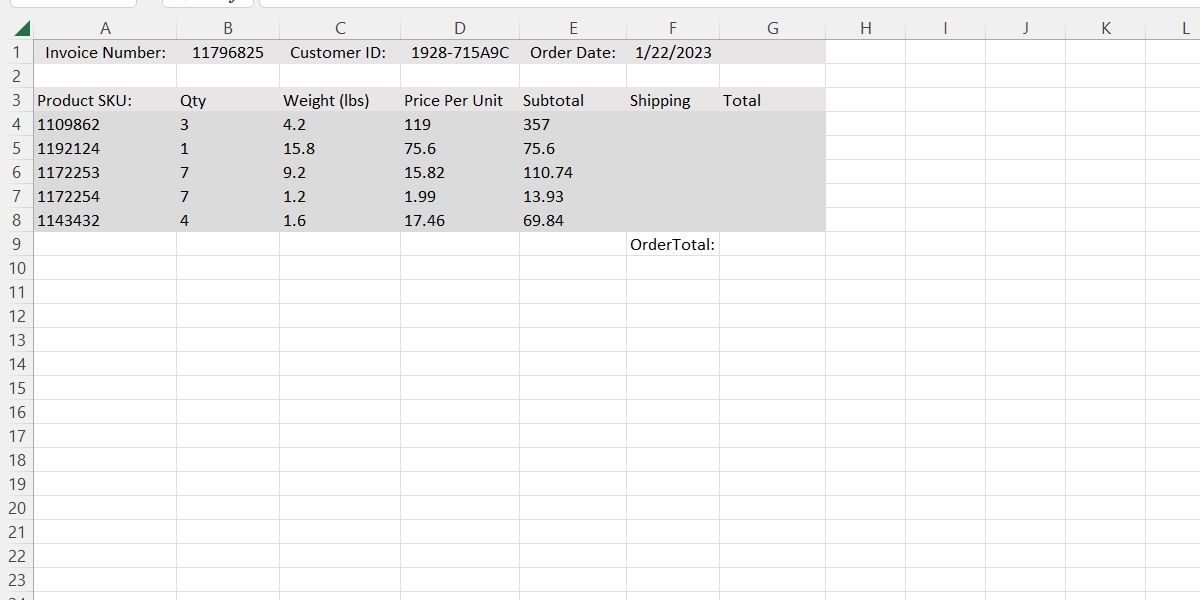The width and height of the screenshot is (1200, 600).
Task: Click subtotal value 69.84
Action: click(573, 220)
